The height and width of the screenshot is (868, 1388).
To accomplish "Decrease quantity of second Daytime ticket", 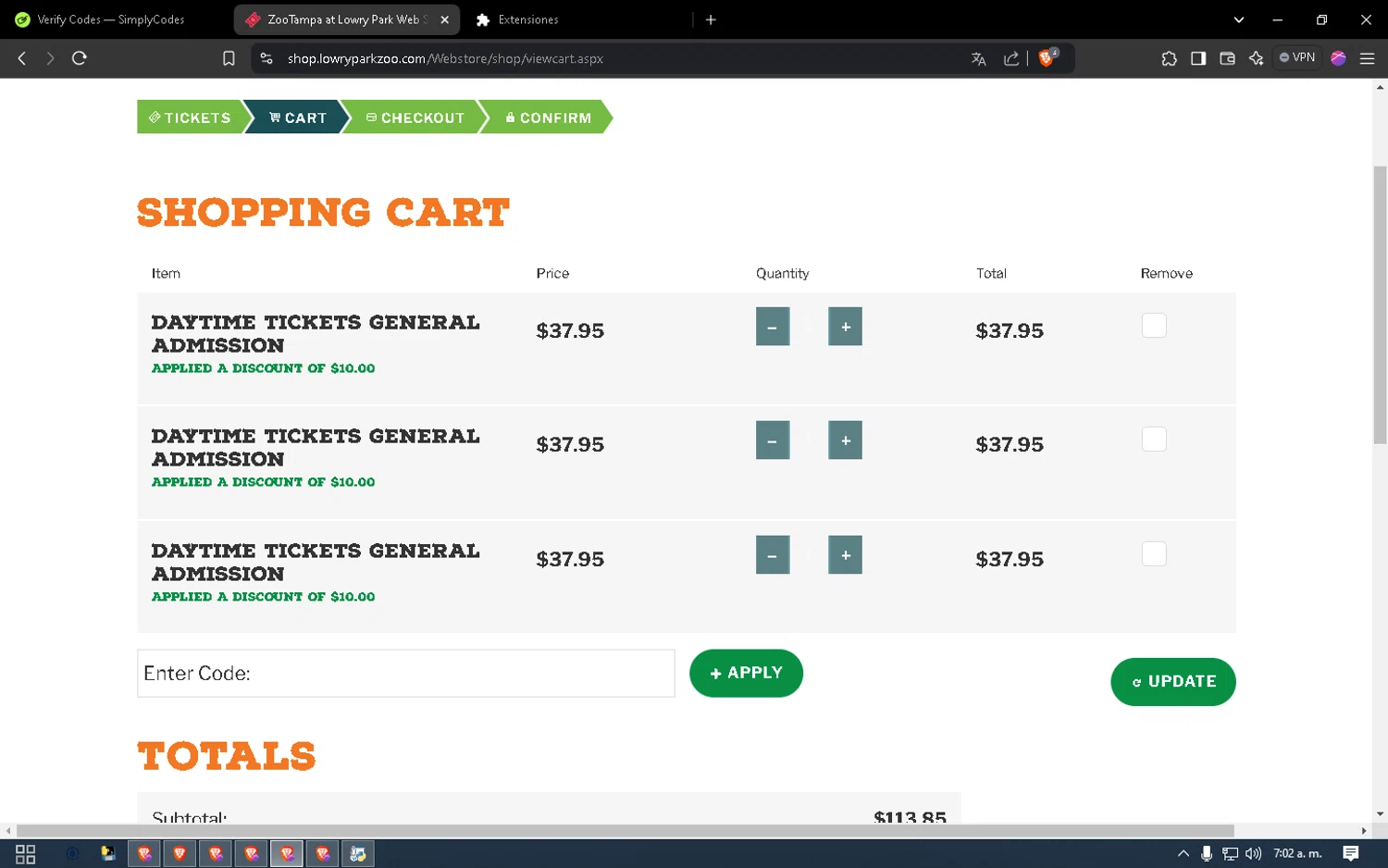I will click(773, 440).
